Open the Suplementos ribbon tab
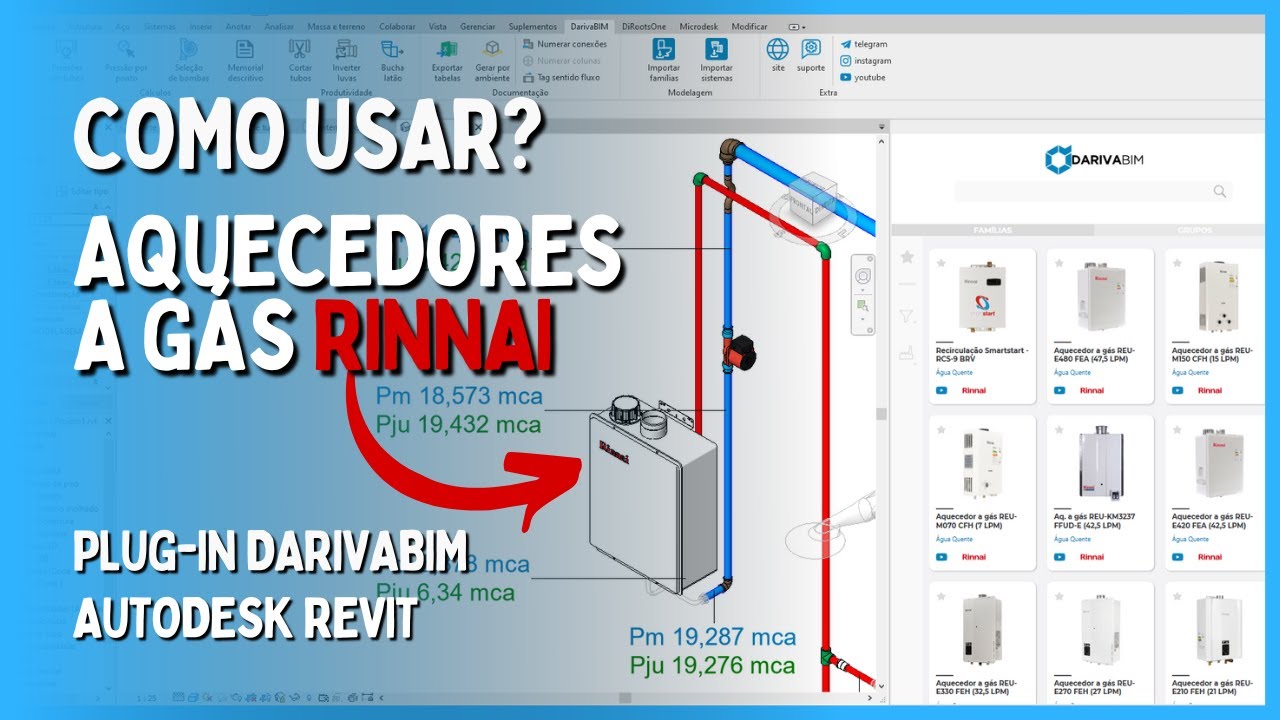This screenshot has width=1280, height=720. coord(532,25)
